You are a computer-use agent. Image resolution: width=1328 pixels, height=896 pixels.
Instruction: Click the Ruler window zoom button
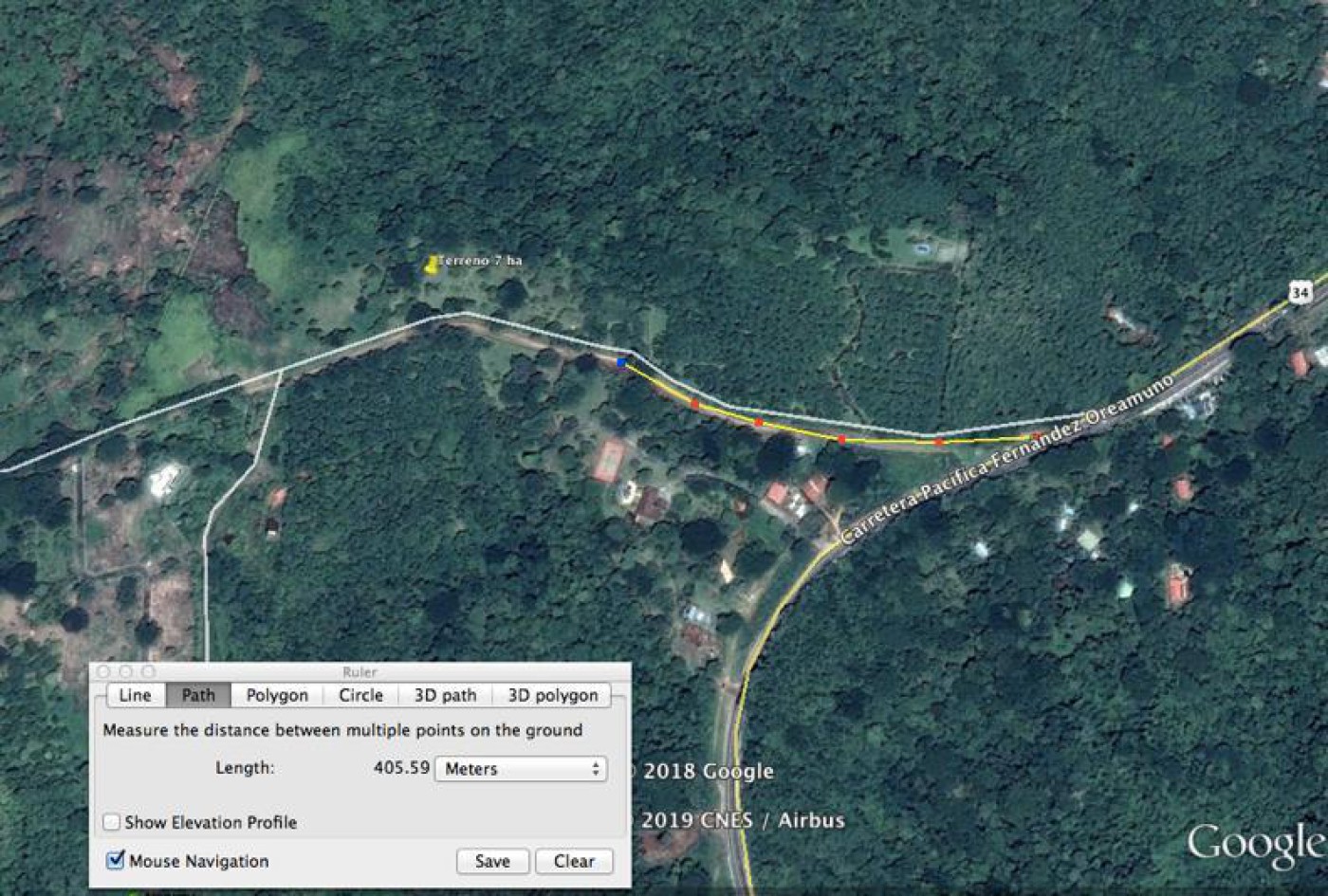click(148, 672)
